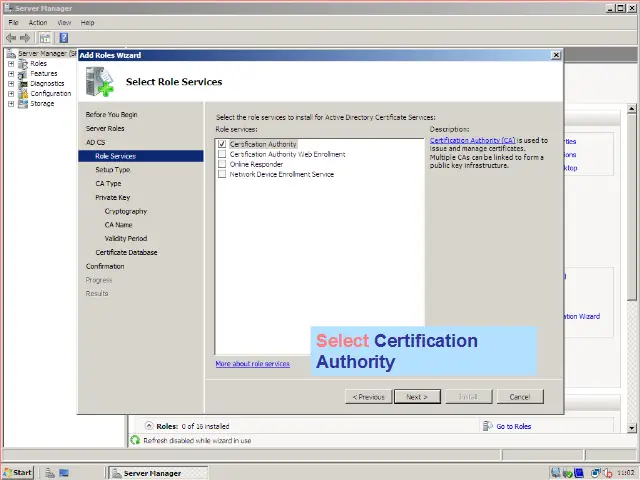
Task: Select the Roles icon in the tree
Action: (x=23, y=64)
